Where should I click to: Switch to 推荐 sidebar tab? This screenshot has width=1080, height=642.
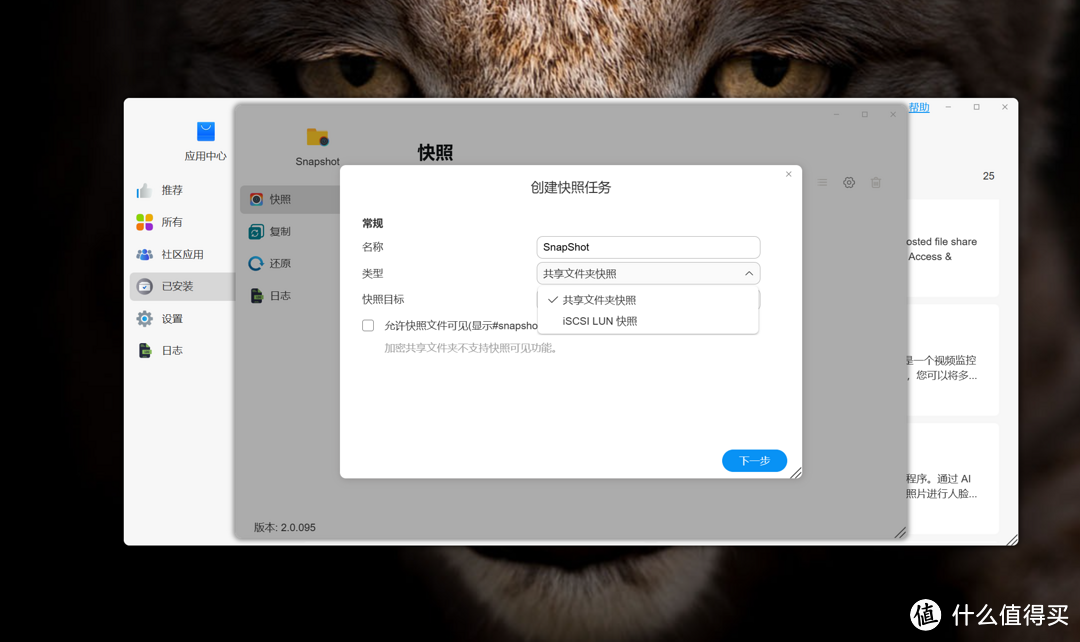point(171,190)
